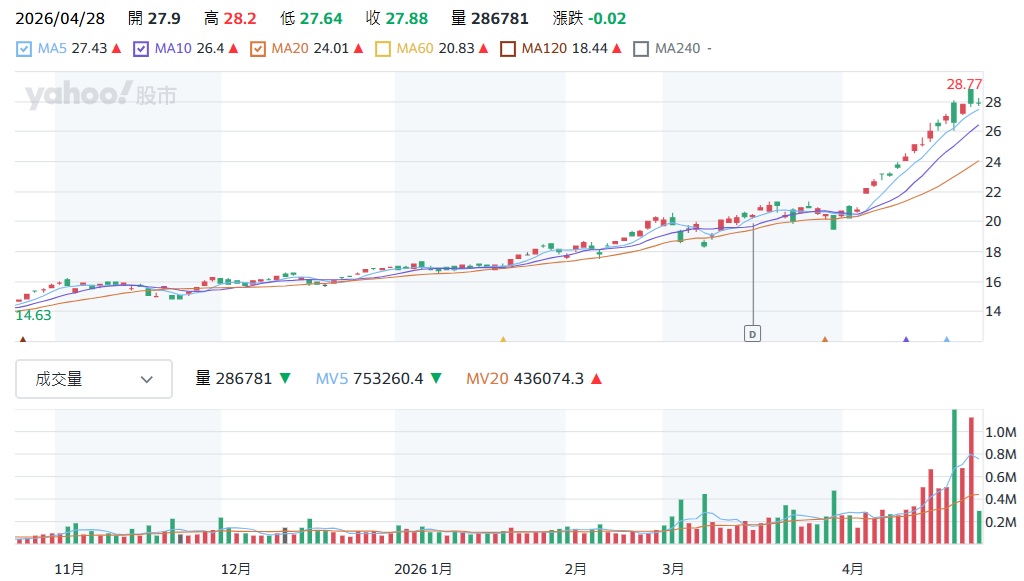This screenshot has height=581, width=1024.
Task: Click the orange triangle marker in late March
Action: [825, 340]
